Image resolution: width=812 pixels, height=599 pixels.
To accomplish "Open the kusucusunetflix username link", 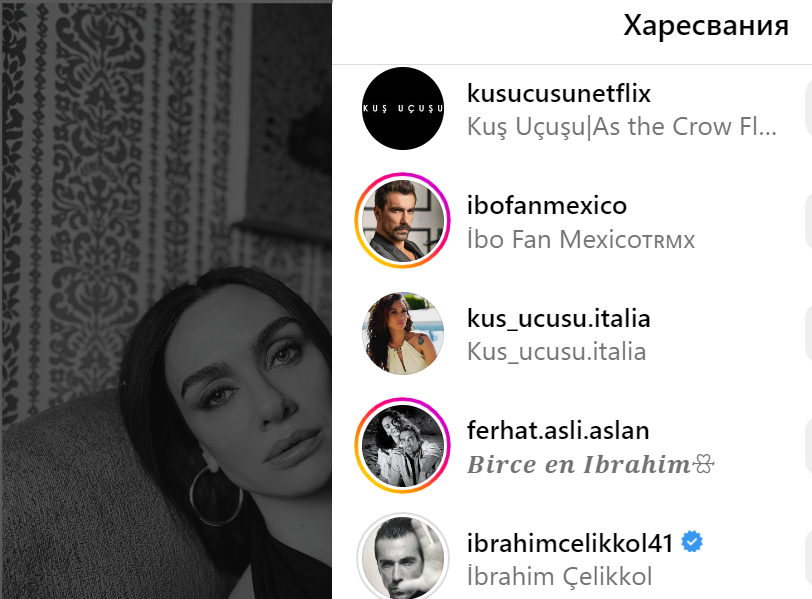I will click(x=559, y=94).
